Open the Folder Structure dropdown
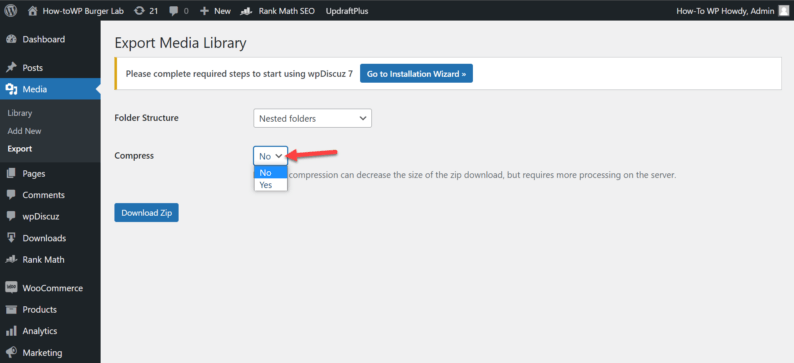This screenshot has height=363, width=794. tap(312, 118)
